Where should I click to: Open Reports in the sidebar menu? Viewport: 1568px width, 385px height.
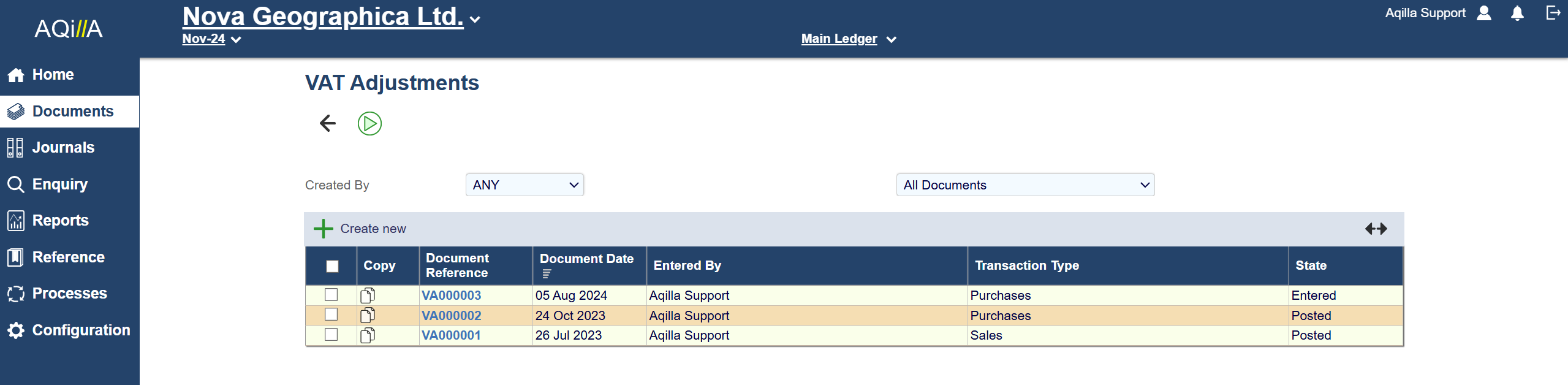(60, 221)
